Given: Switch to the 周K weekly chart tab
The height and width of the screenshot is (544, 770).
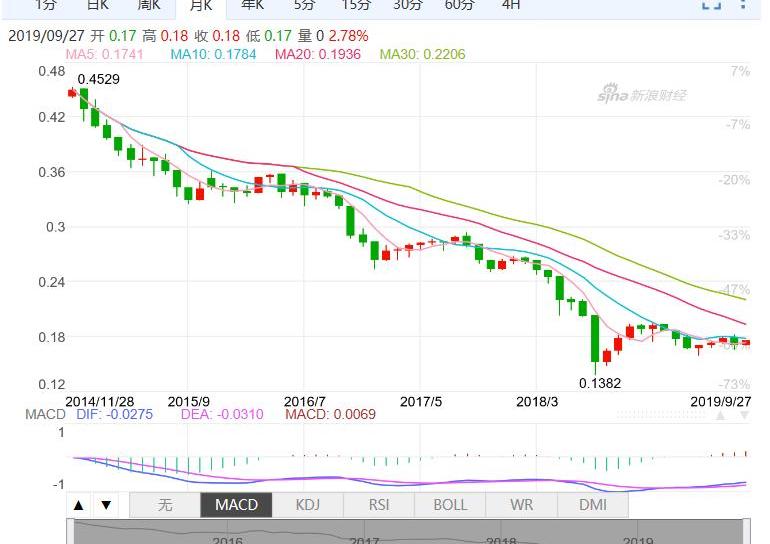Looking at the screenshot, I should 149,5.
